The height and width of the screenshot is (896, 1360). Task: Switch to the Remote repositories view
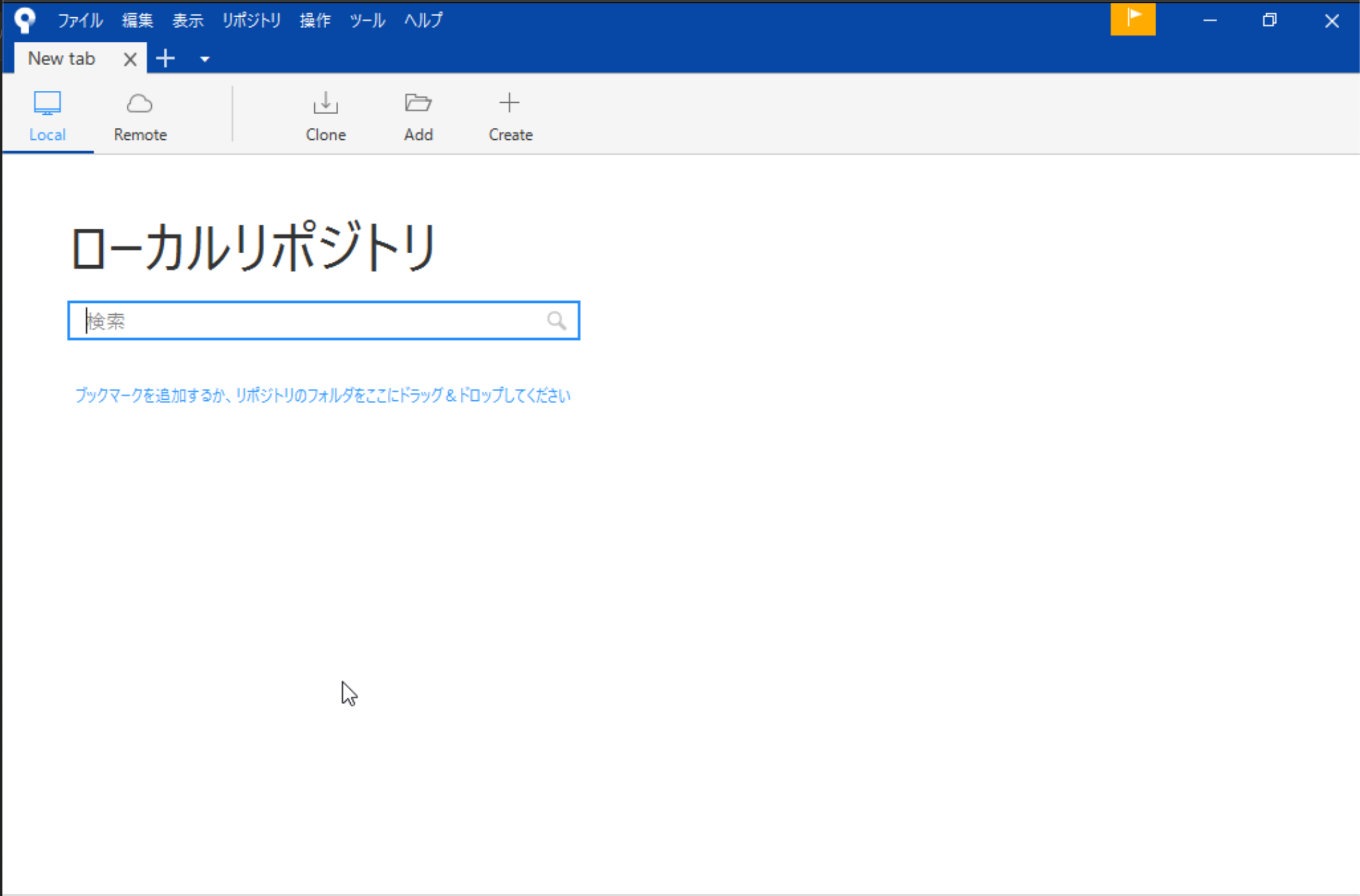tap(139, 116)
